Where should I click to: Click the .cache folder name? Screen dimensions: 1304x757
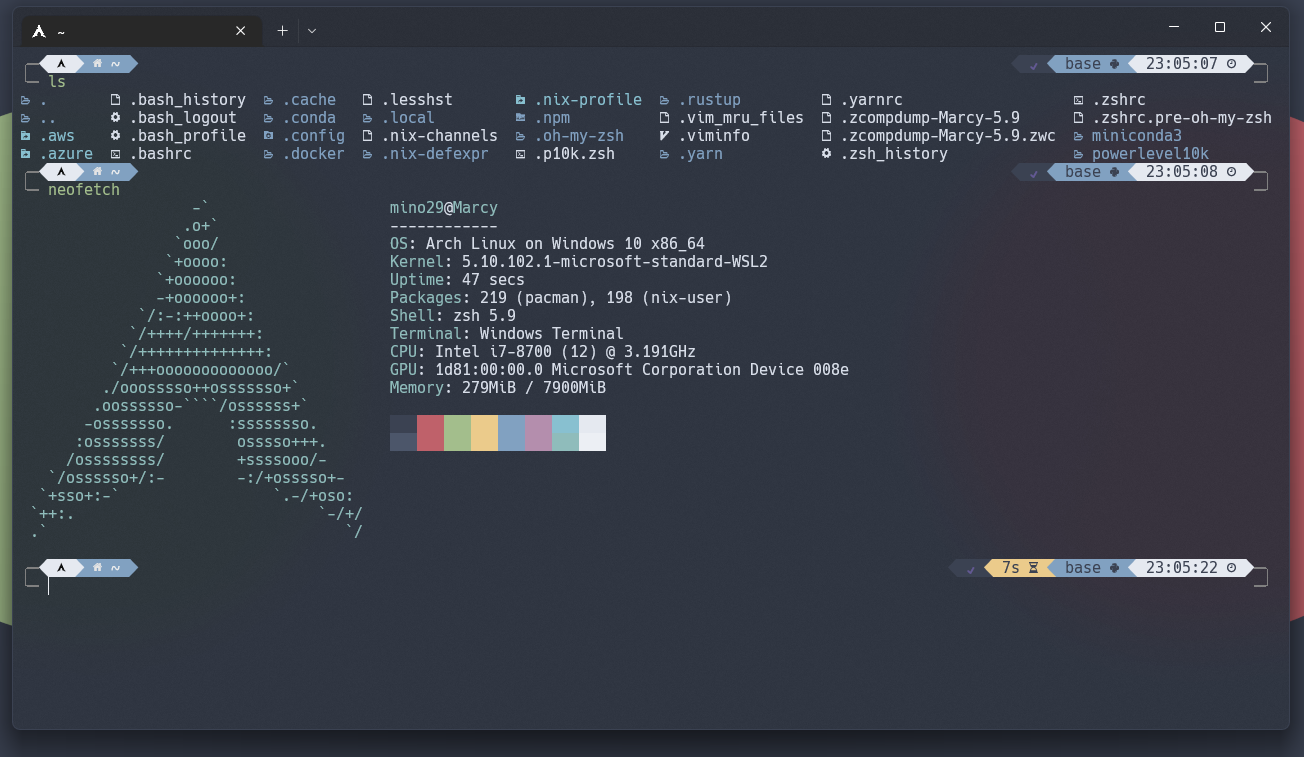[309, 100]
